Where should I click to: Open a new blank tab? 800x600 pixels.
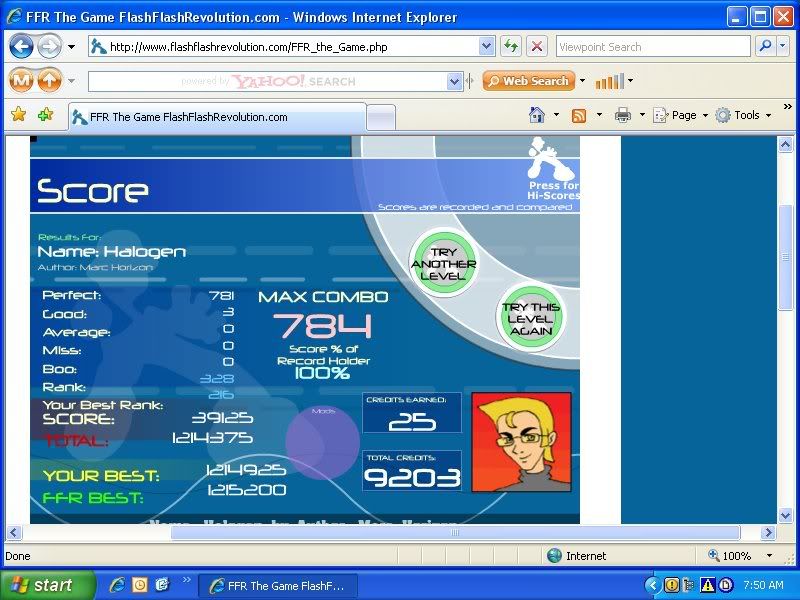[x=380, y=117]
